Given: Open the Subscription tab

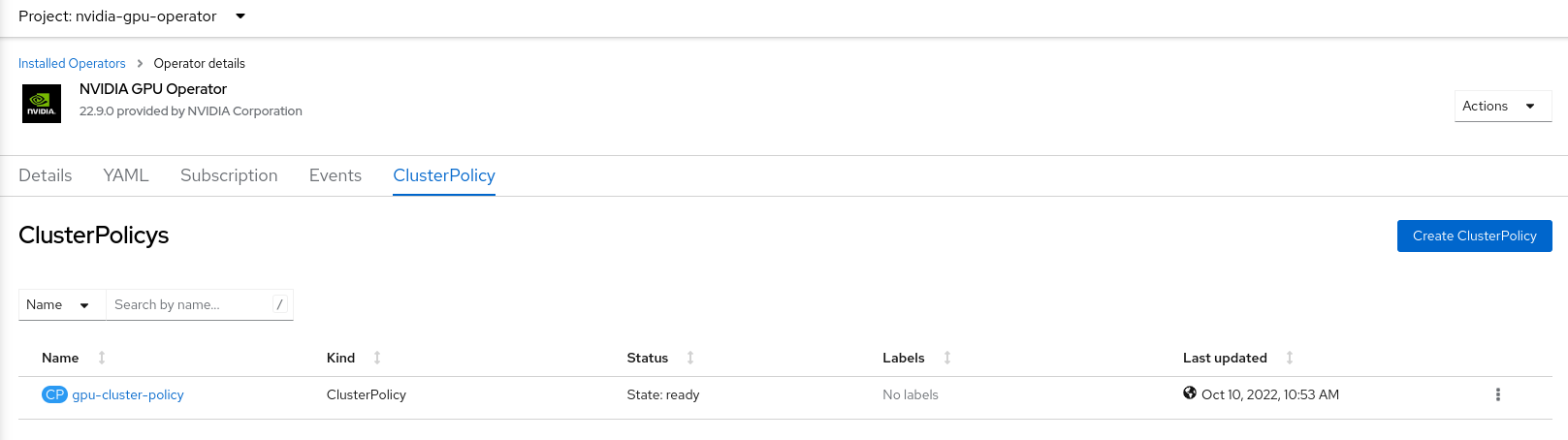Looking at the screenshot, I should (229, 175).
